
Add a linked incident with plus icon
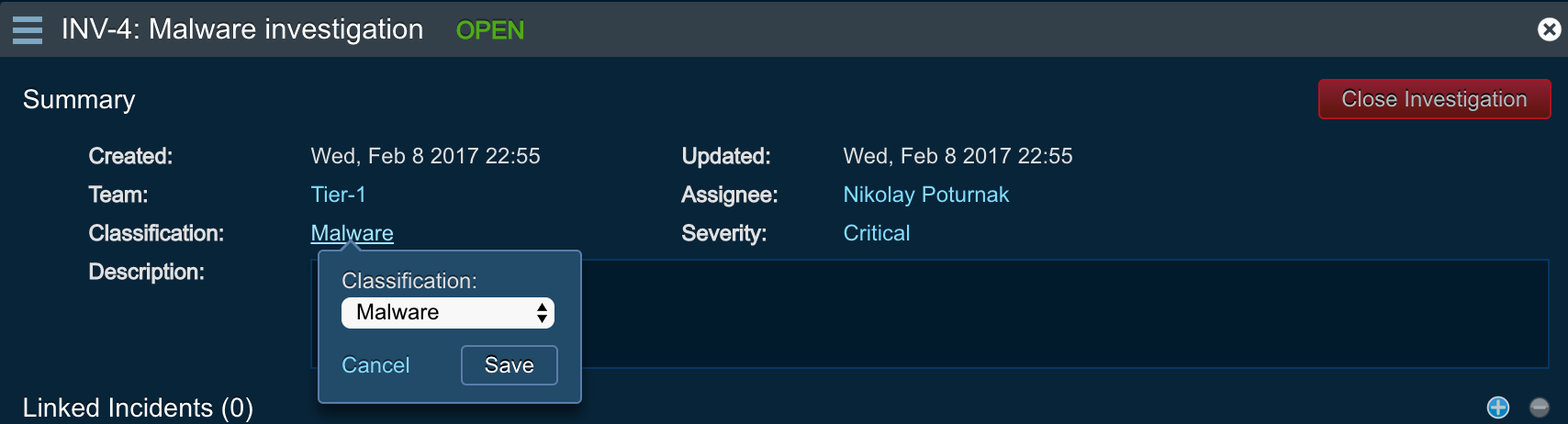pyautogui.click(x=1497, y=407)
